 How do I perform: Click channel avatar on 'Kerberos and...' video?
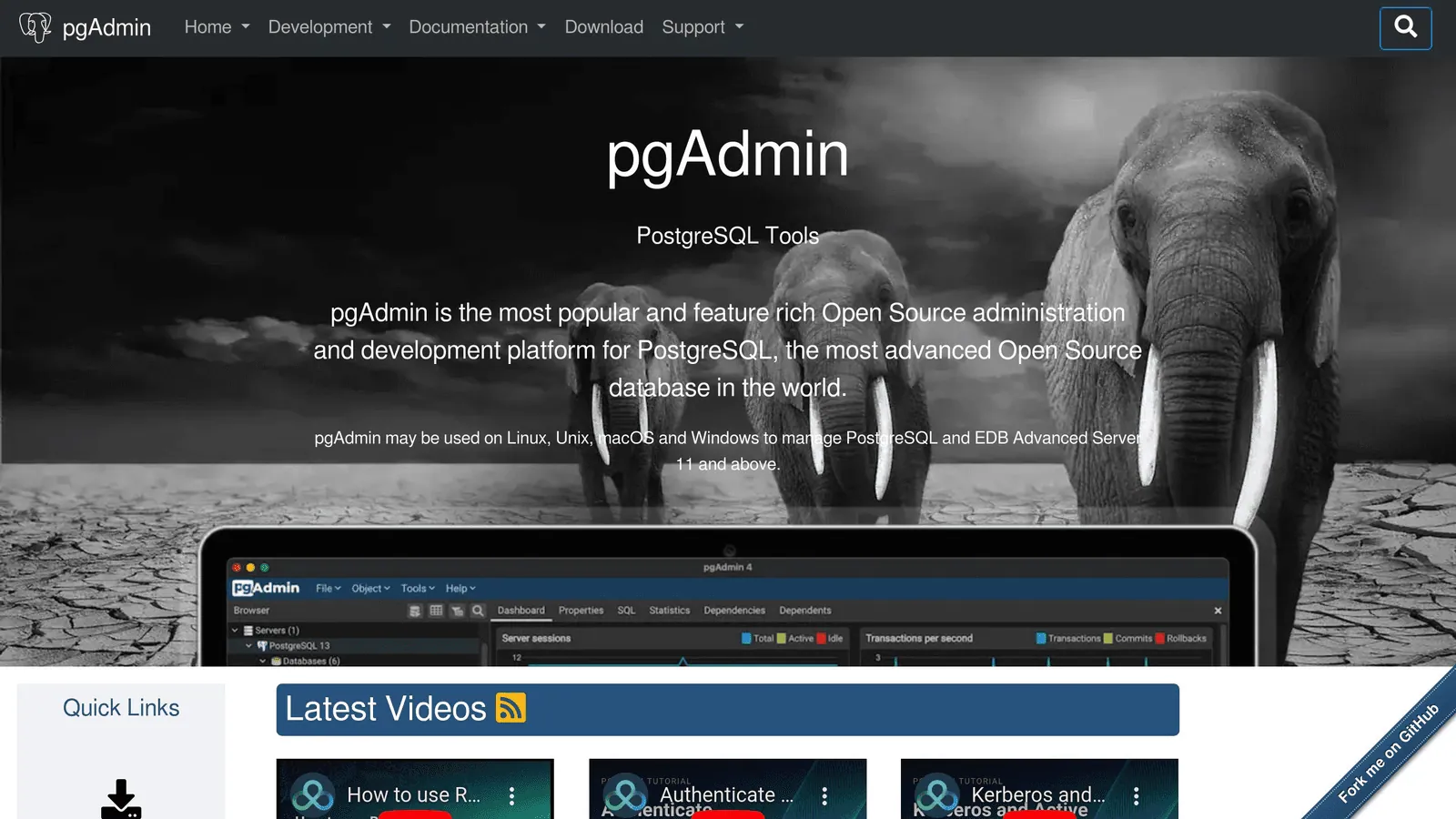(937, 795)
